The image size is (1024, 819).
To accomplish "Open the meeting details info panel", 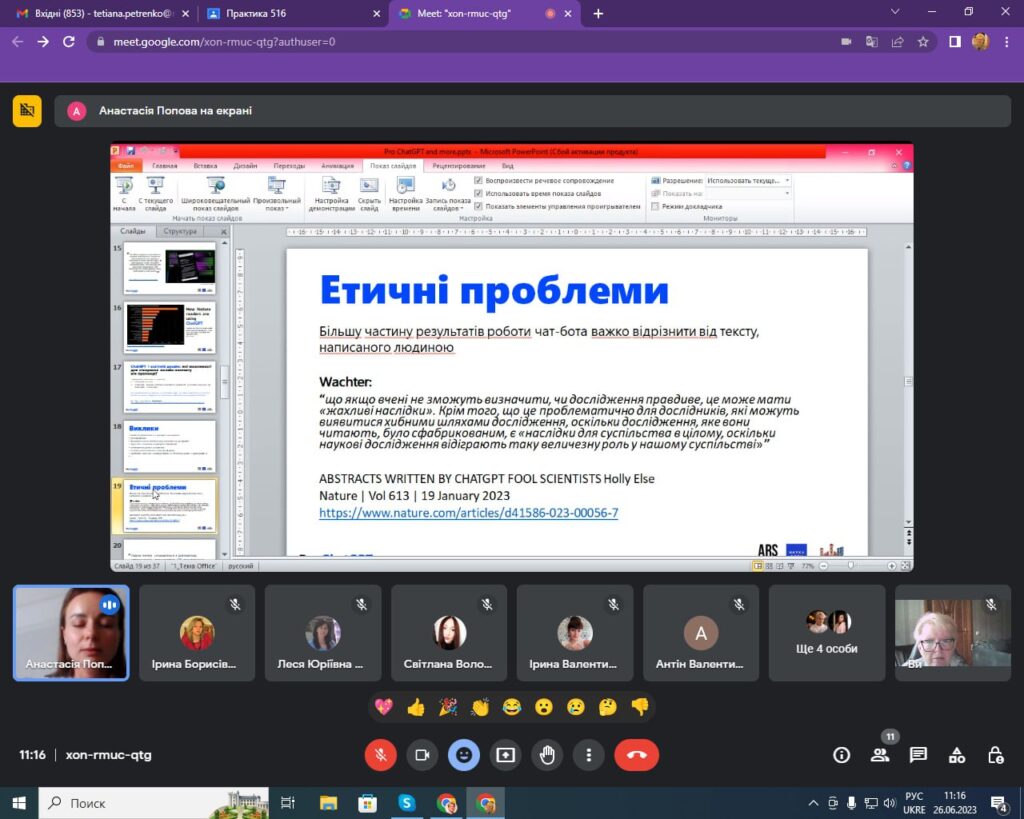I will tap(842, 755).
